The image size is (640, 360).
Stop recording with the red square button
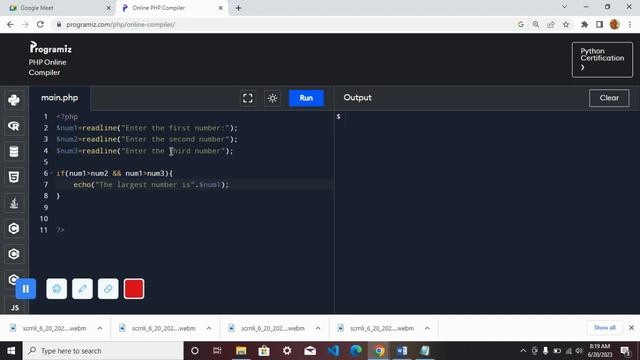click(x=134, y=289)
